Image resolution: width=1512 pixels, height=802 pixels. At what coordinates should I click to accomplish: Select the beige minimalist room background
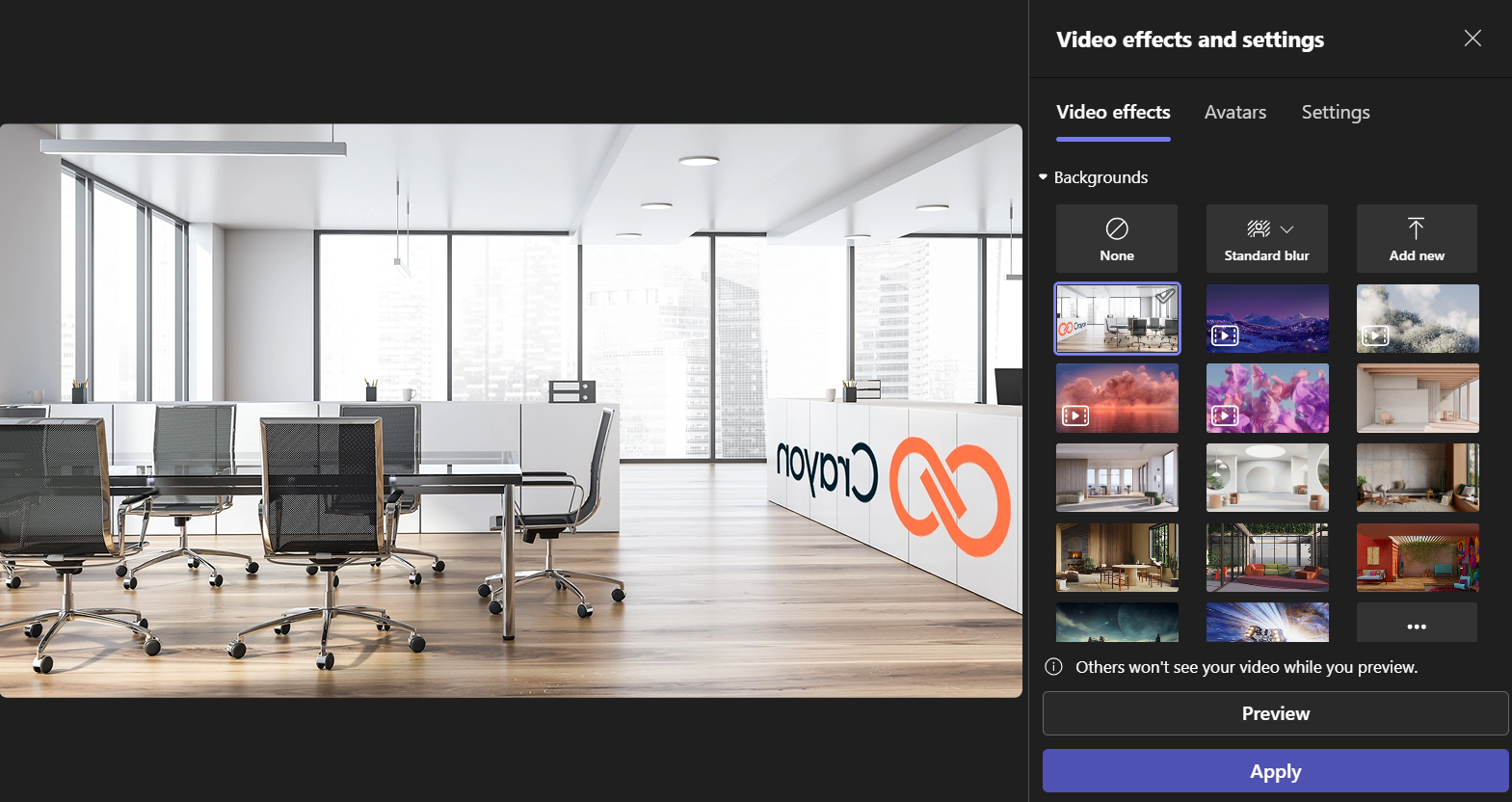click(x=1418, y=398)
